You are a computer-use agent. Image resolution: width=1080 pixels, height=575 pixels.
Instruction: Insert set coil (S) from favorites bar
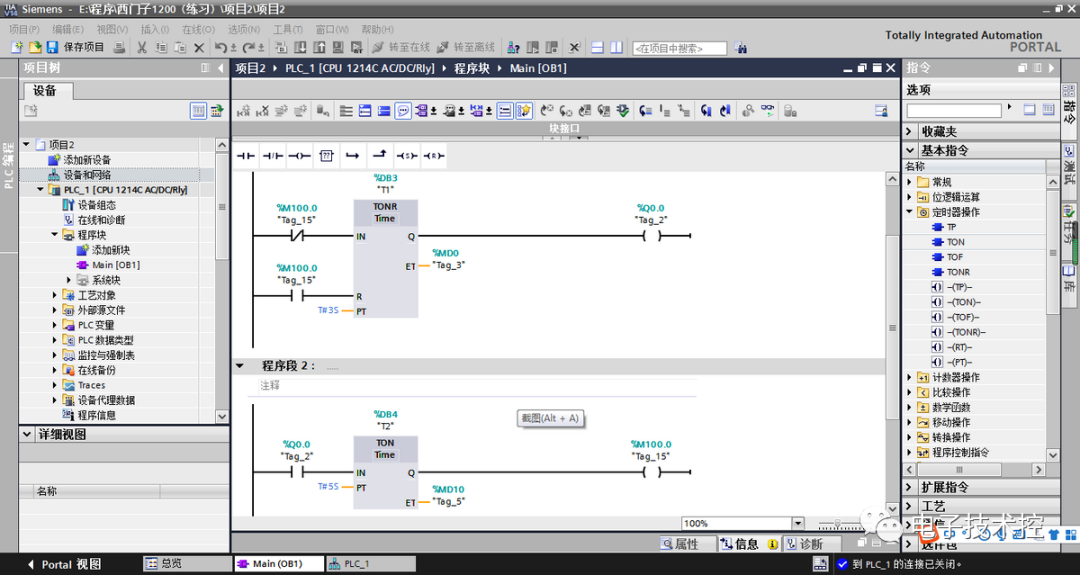(x=406, y=156)
